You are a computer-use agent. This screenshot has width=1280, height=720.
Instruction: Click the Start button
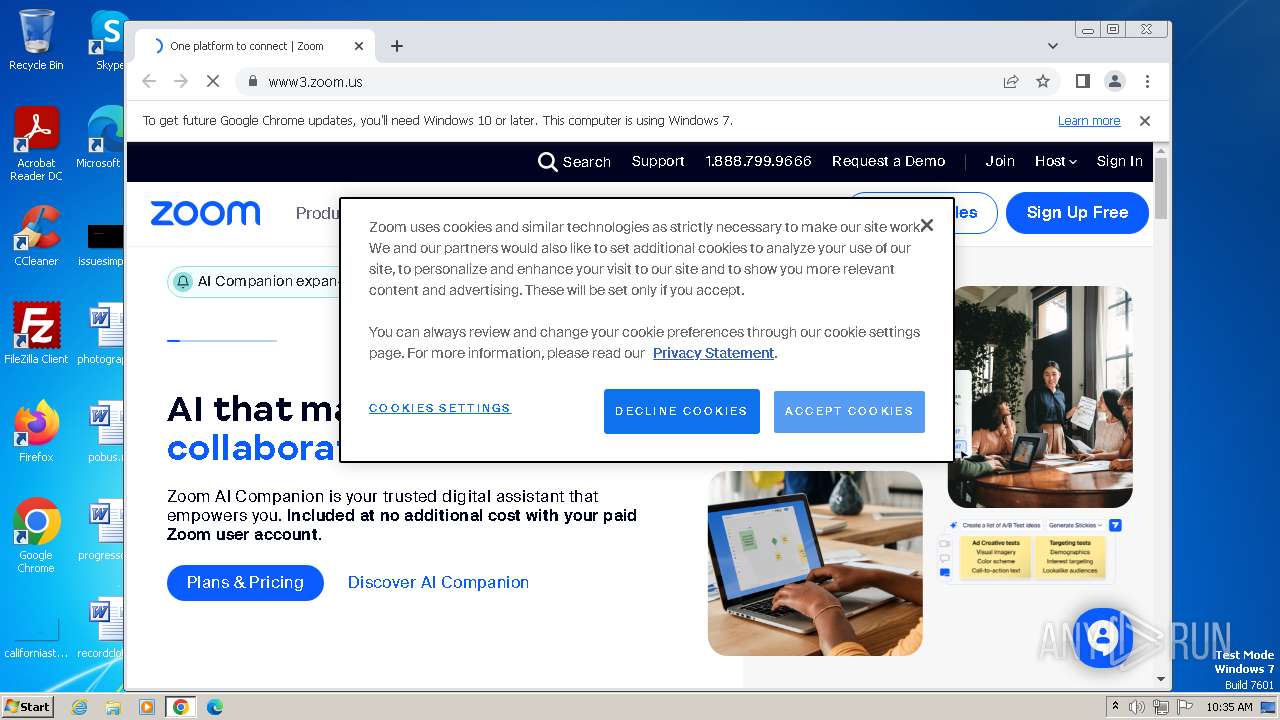point(28,707)
